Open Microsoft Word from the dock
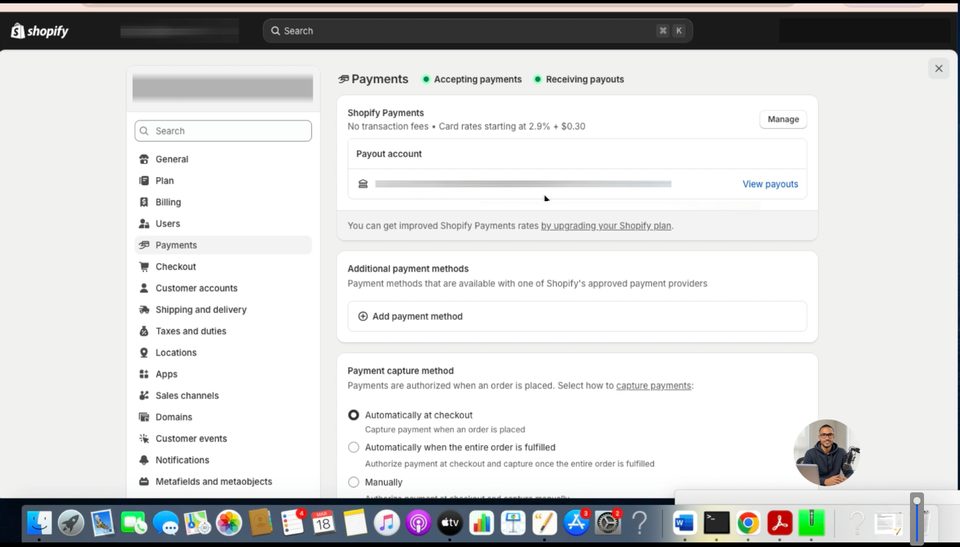The height and width of the screenshot is (547, 960). pyautogui.click(x=684, y=523)
